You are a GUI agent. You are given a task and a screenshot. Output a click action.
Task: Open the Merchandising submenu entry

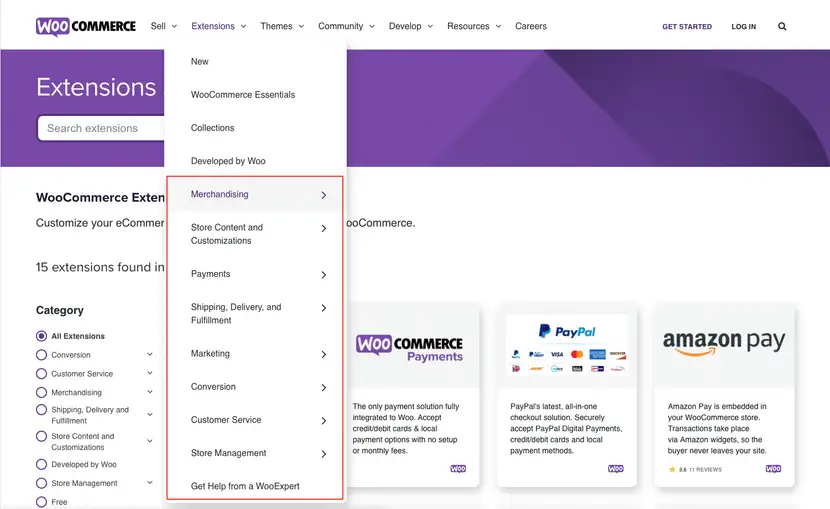coord(255,195)
